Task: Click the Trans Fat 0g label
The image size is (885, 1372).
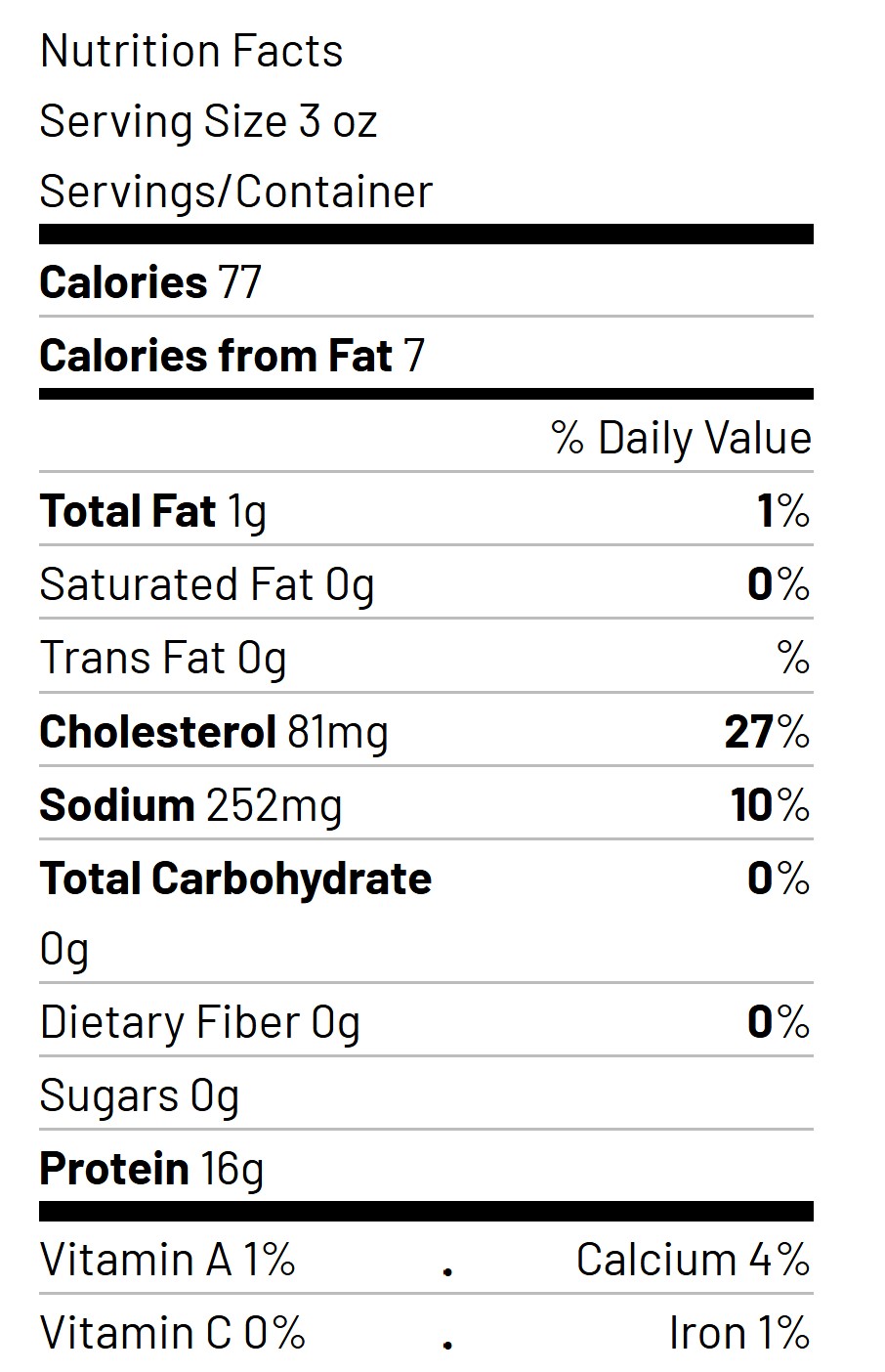Action: [x=163, y=658]
